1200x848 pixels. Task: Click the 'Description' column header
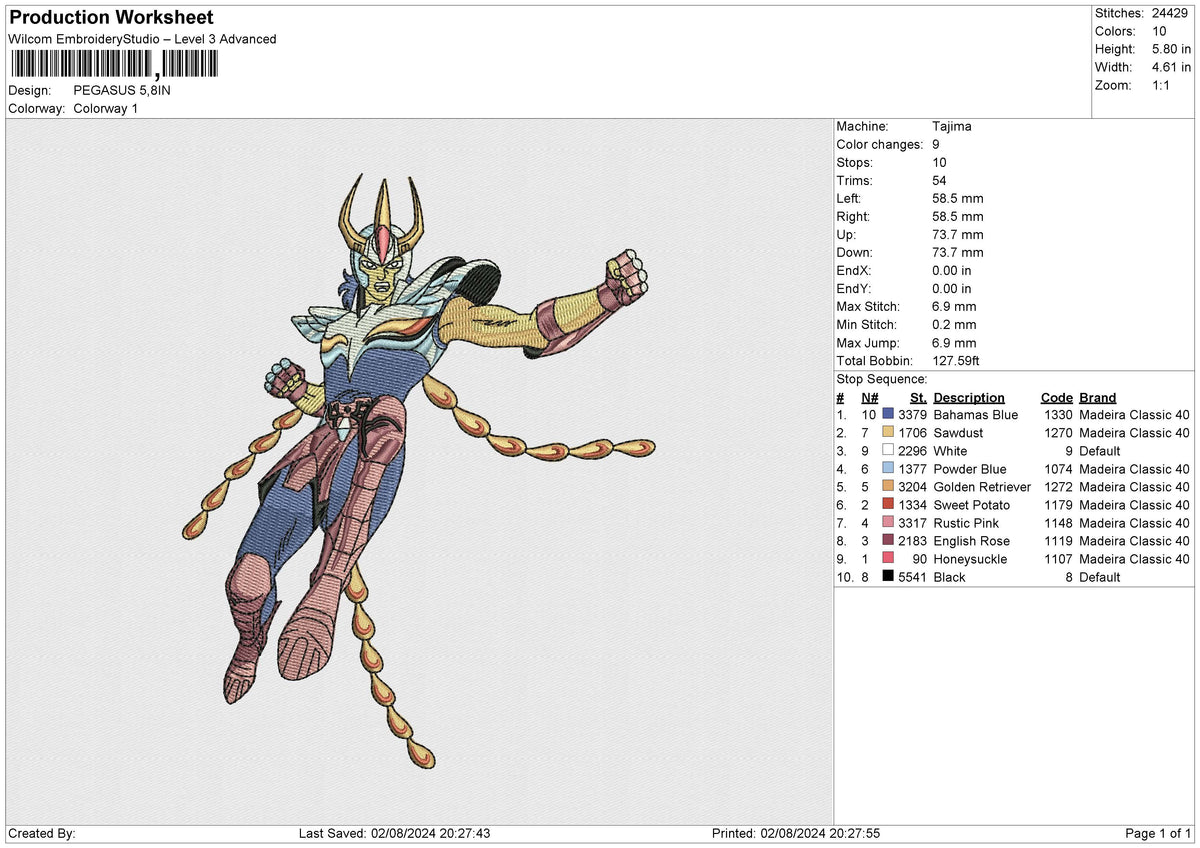(x=969, y=398)
